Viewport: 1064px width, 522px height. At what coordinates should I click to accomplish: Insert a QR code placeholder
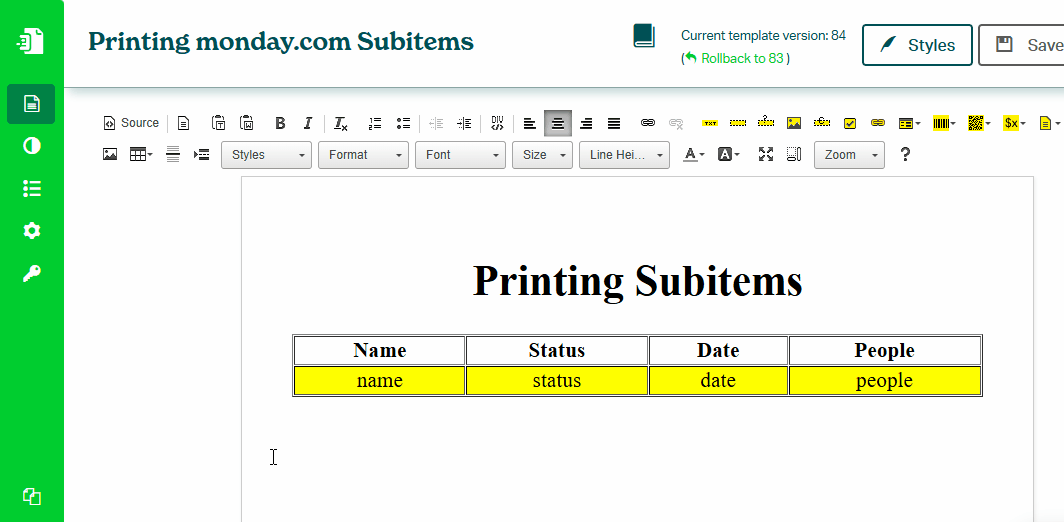coord(978,123)
